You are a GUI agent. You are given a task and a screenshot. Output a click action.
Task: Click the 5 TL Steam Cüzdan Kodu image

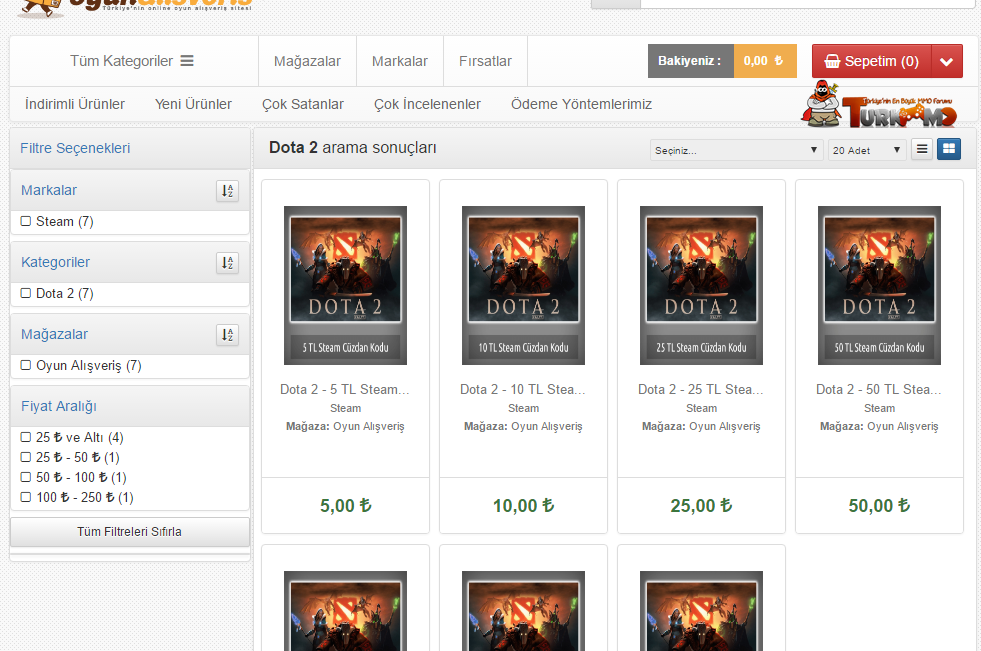tap(345, 285)
